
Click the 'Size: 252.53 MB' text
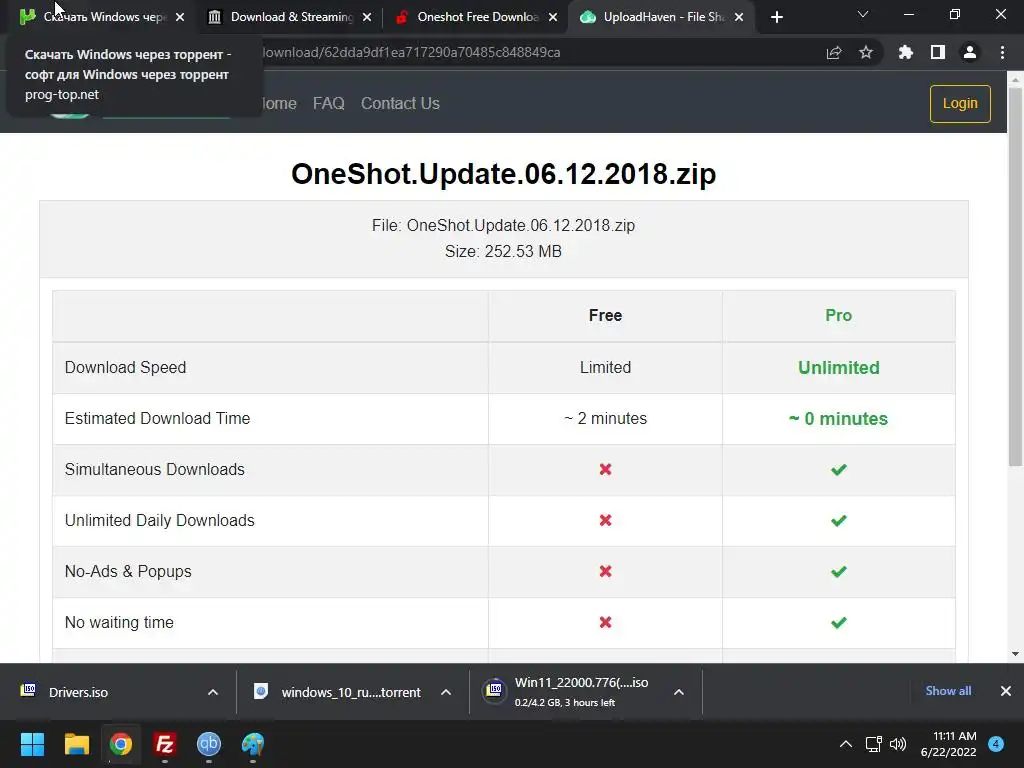[x=504, y=251]
